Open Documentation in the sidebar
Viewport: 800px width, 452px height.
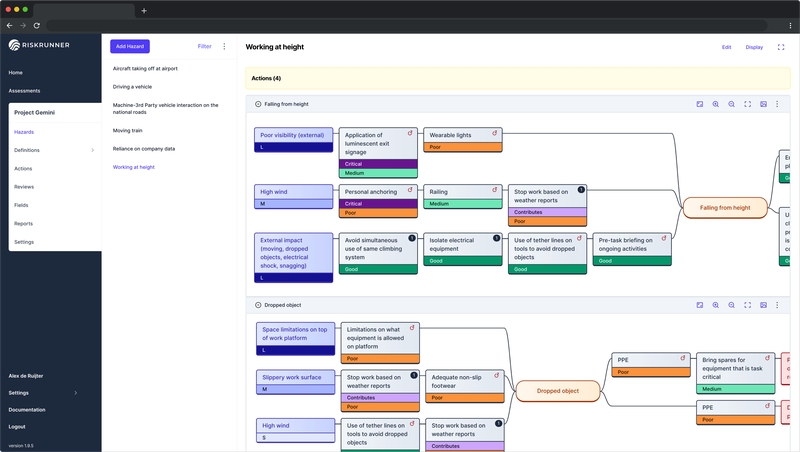27,410
